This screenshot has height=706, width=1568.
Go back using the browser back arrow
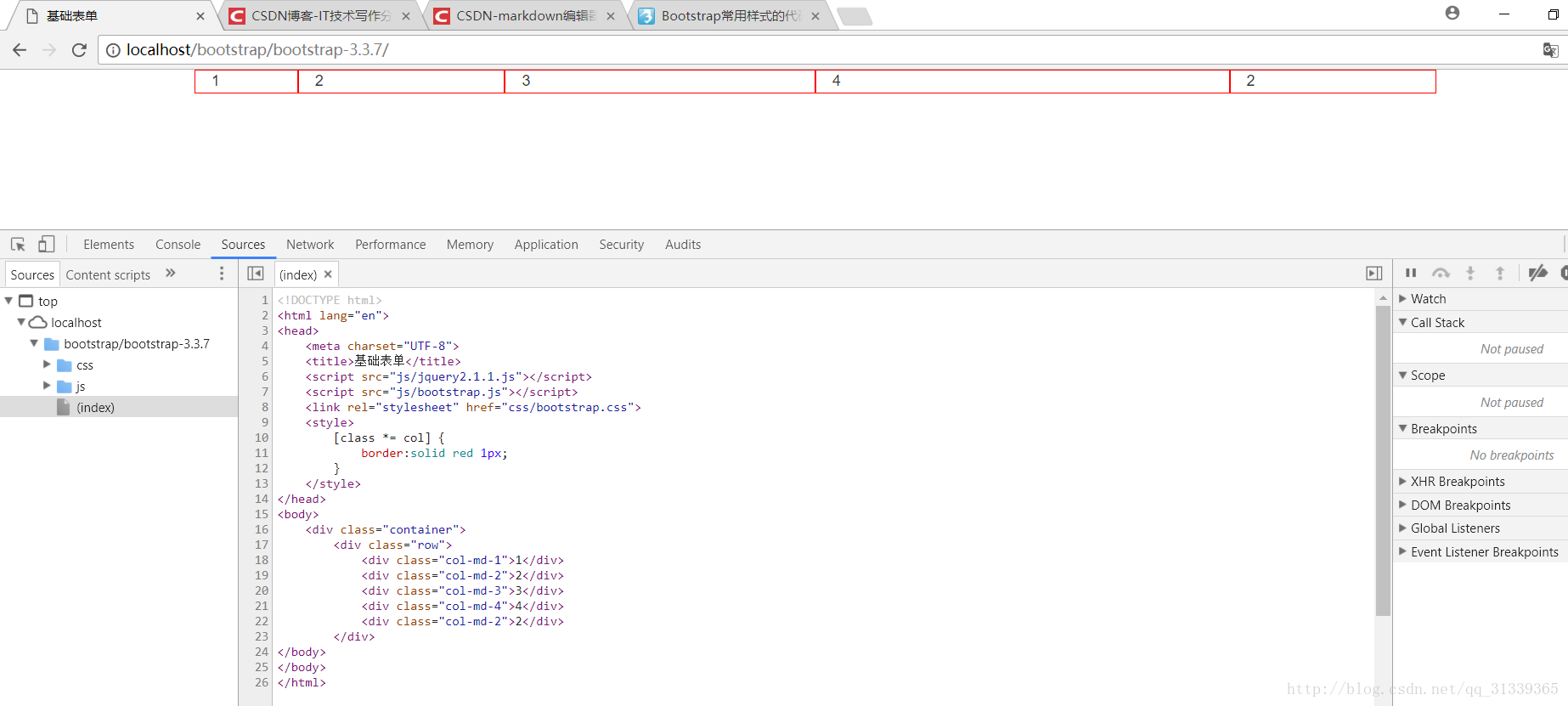tap(20, 50)
